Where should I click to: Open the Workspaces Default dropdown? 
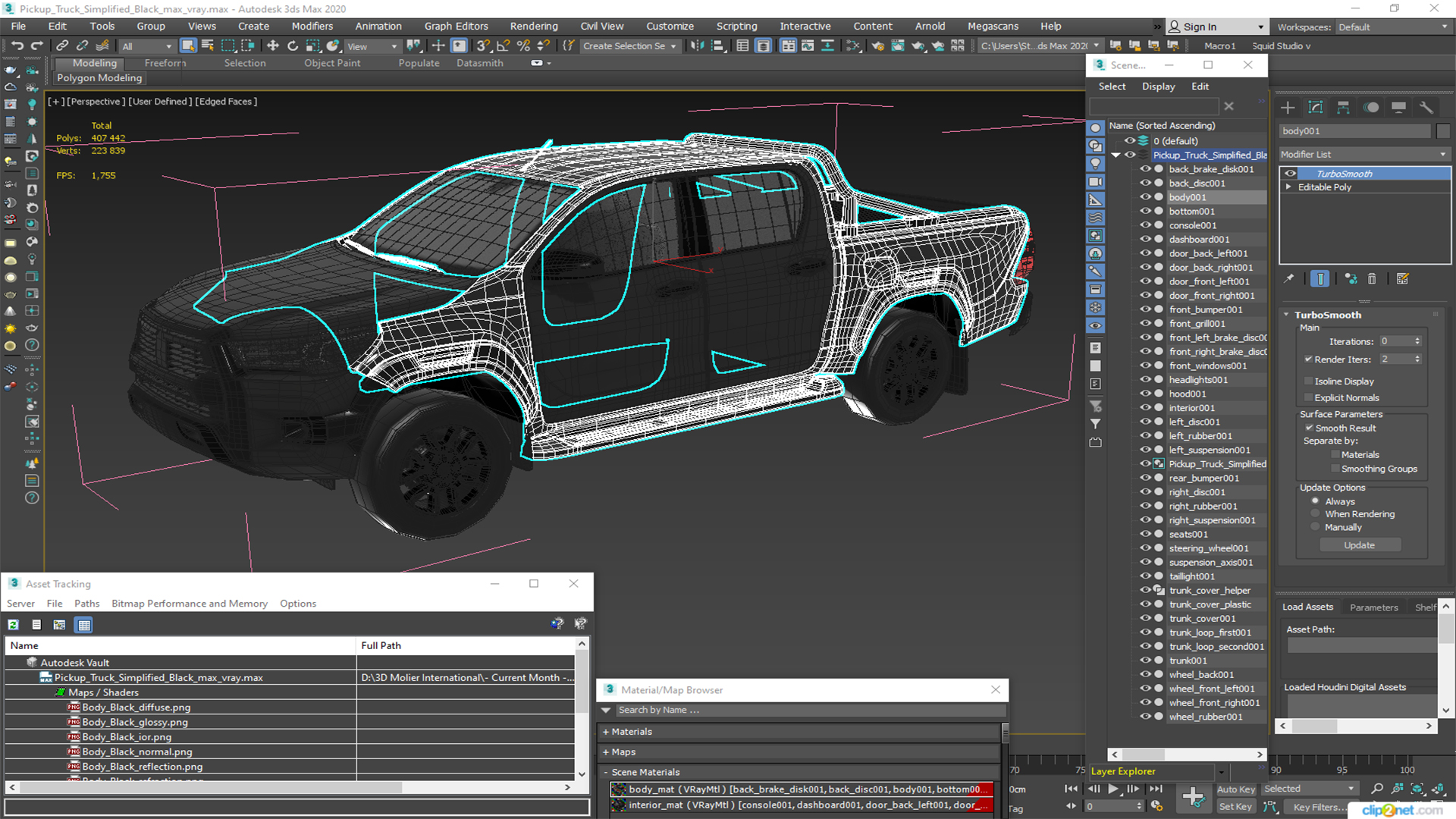pyautogui.click(x=1393, y=27)
